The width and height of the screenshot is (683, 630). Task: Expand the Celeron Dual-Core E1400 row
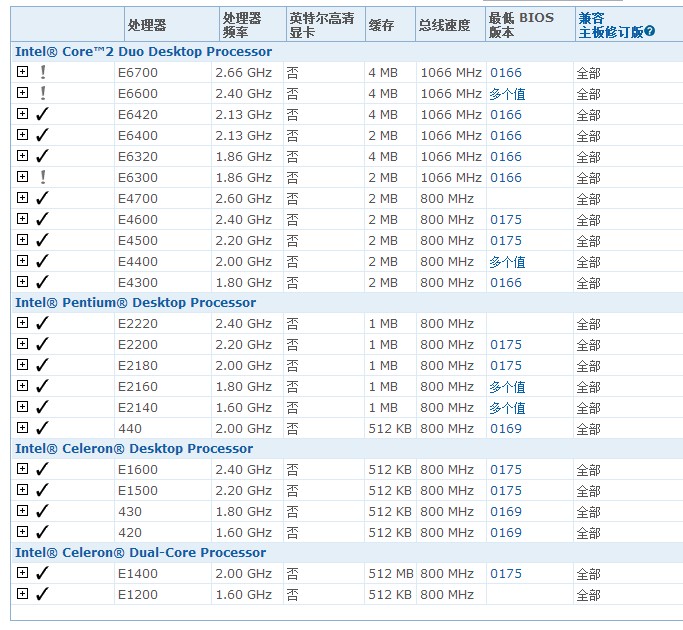tap(22, 573)
